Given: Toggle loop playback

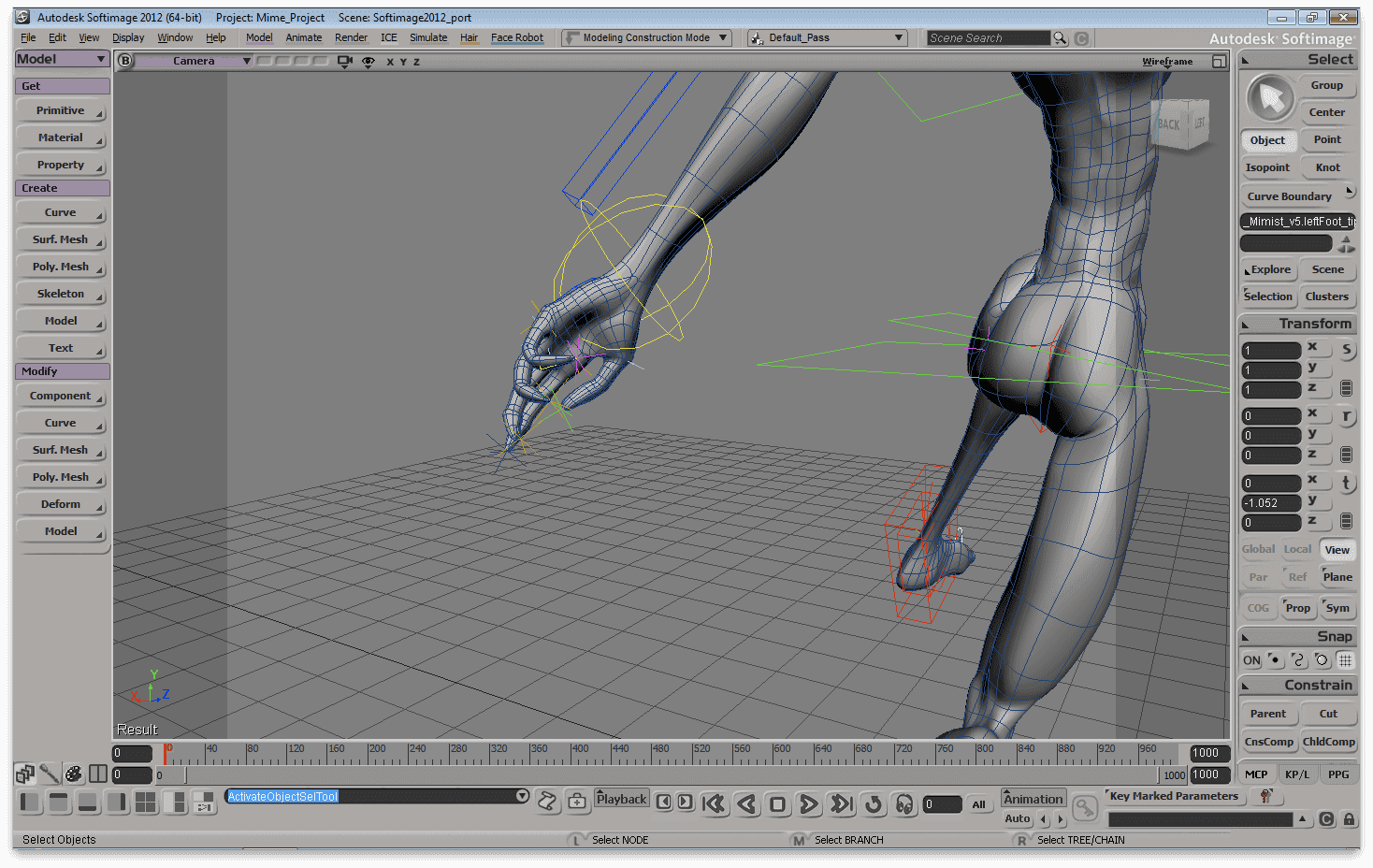Looking at the screenshot, I should 874,803.
